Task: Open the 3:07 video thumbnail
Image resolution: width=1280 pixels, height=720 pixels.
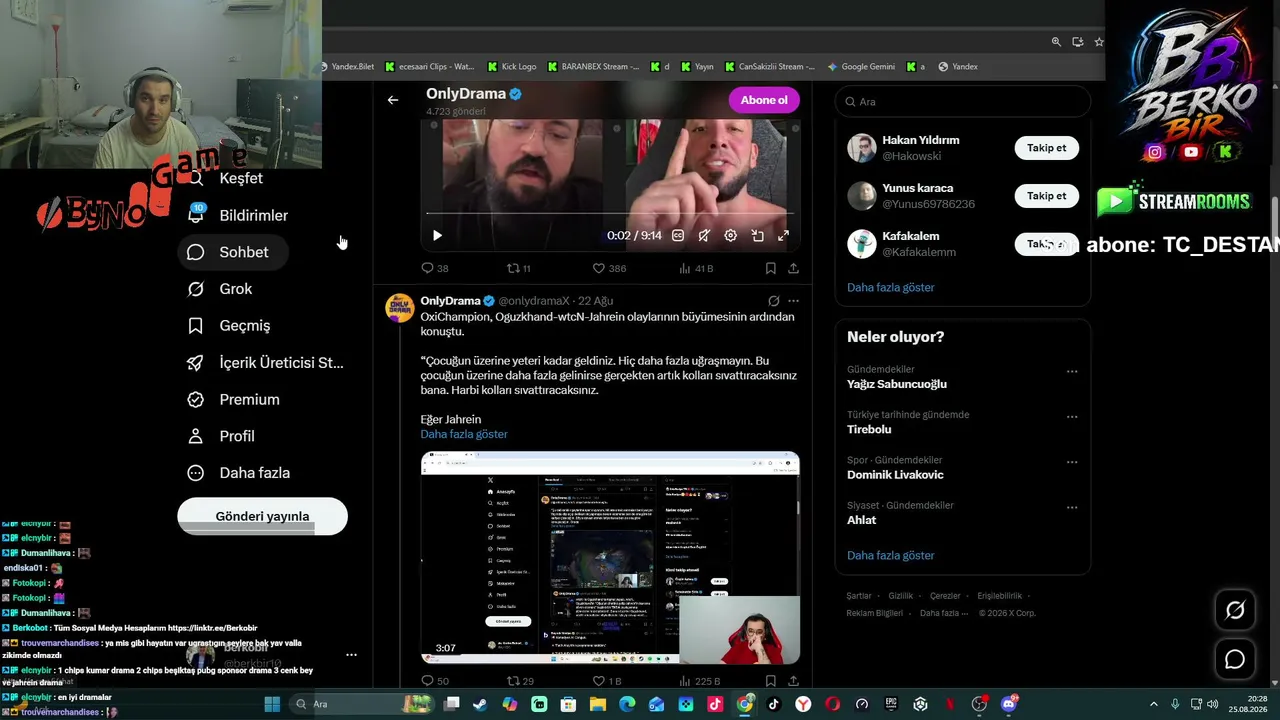Action: point(610,557)
